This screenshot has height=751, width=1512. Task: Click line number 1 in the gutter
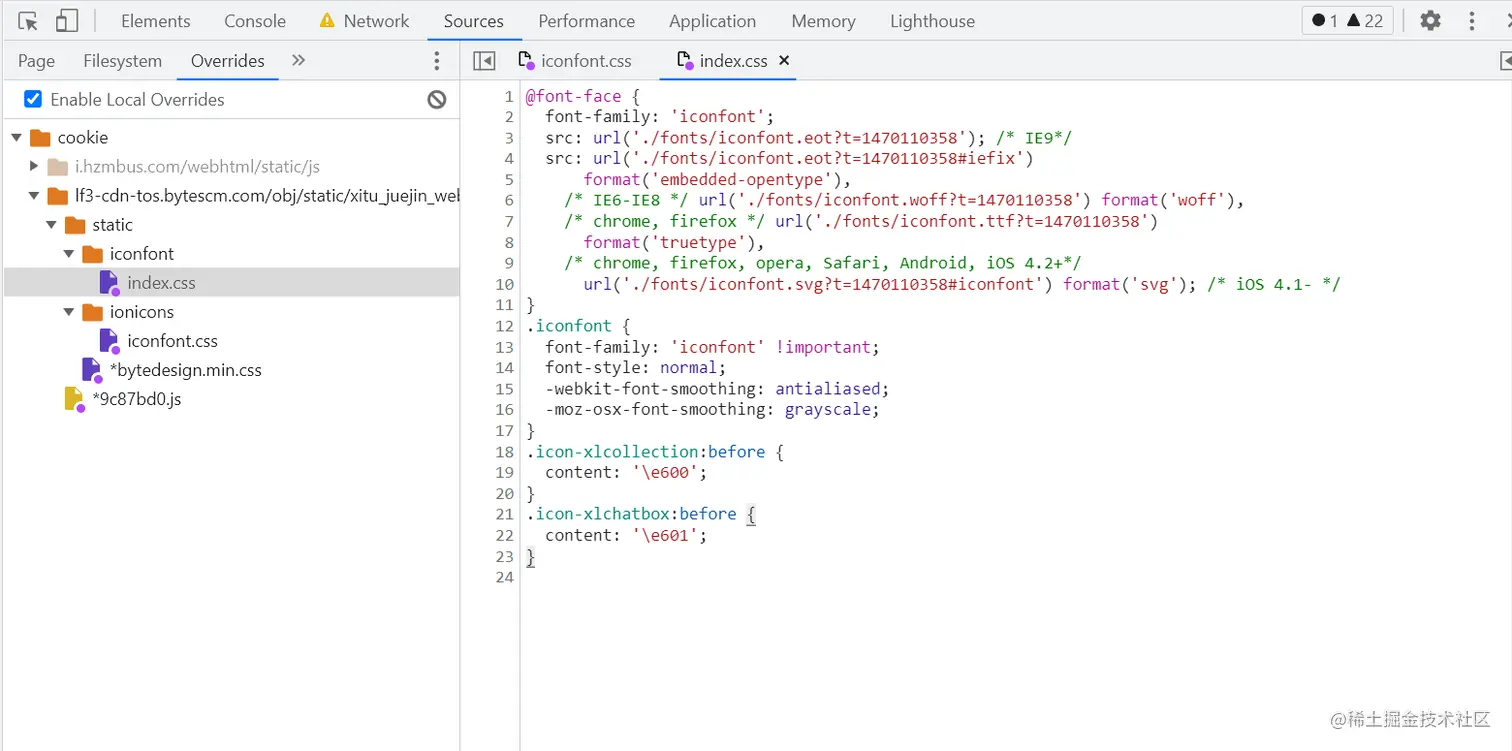click(x=508, y=96)
